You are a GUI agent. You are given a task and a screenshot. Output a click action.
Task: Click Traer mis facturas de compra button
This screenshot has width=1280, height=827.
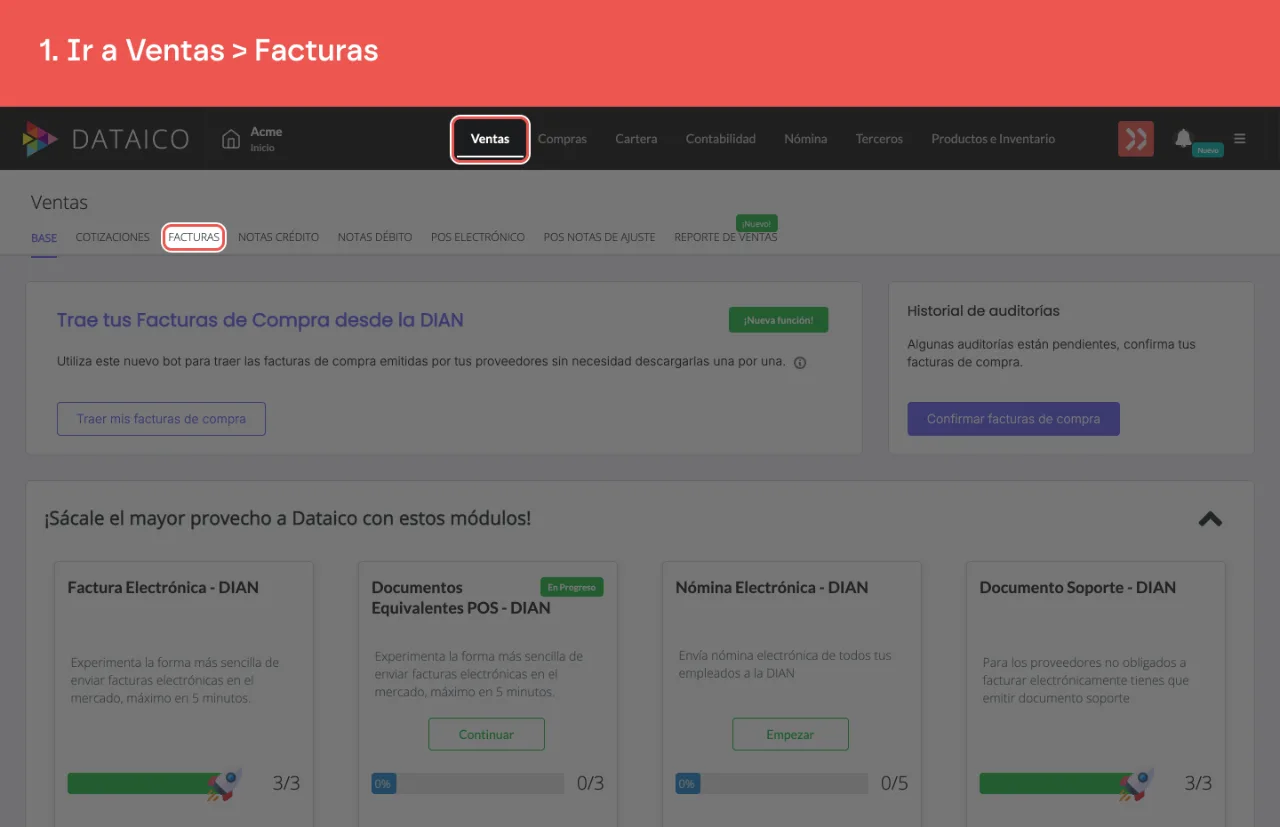click(x=161, y=419)
